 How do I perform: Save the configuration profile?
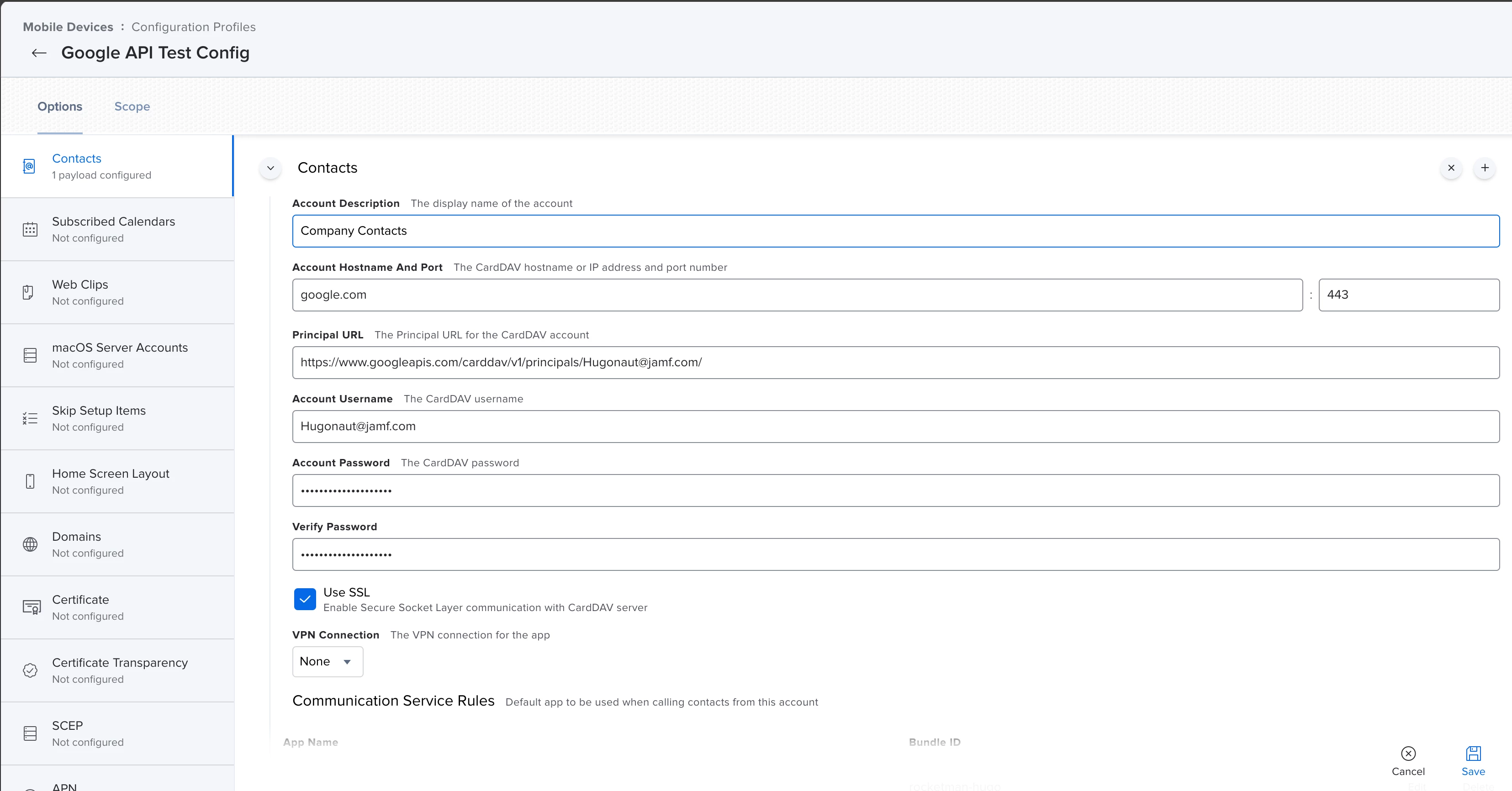tap(1473, 760)
